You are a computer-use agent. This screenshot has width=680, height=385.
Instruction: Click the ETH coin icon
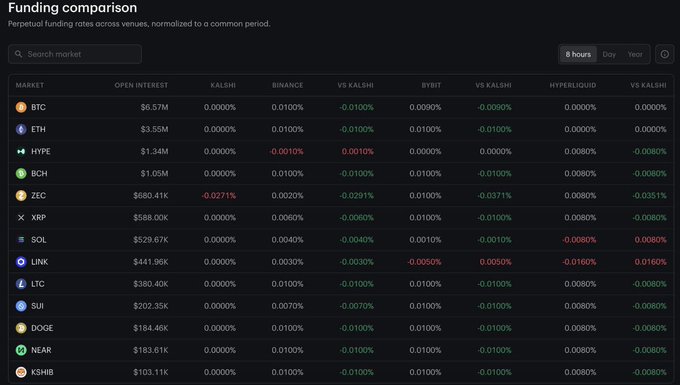point(21,129)
